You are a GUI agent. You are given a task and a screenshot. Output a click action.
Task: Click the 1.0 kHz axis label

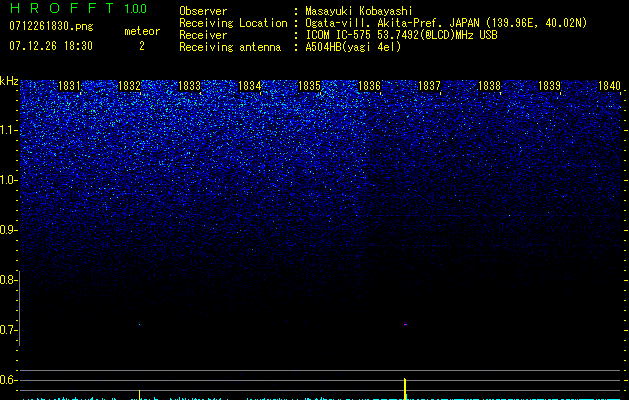[x=8, y=180]
